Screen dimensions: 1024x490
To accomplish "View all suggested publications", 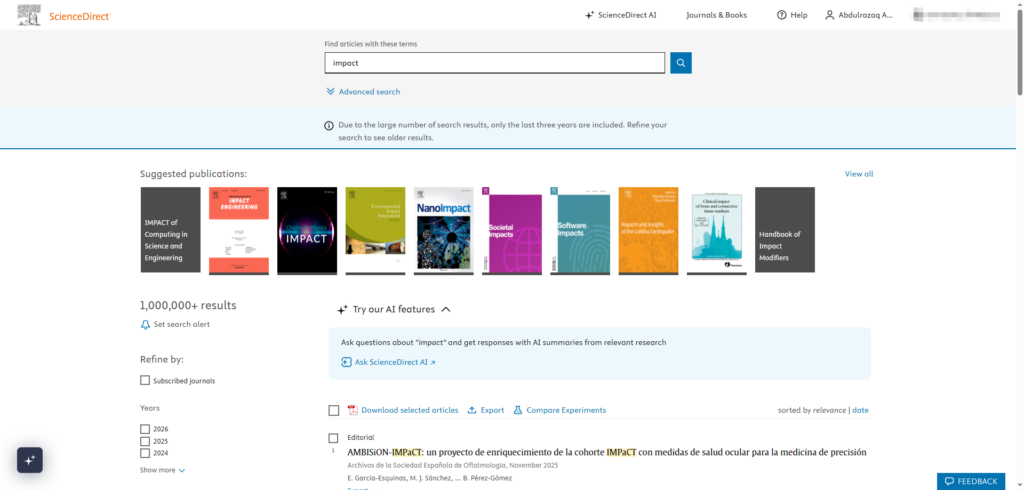I will pyautogui.click(x=858, y=174).
